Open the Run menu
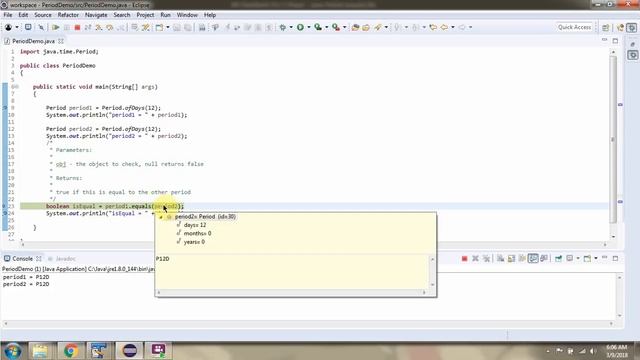 point(165,15)
